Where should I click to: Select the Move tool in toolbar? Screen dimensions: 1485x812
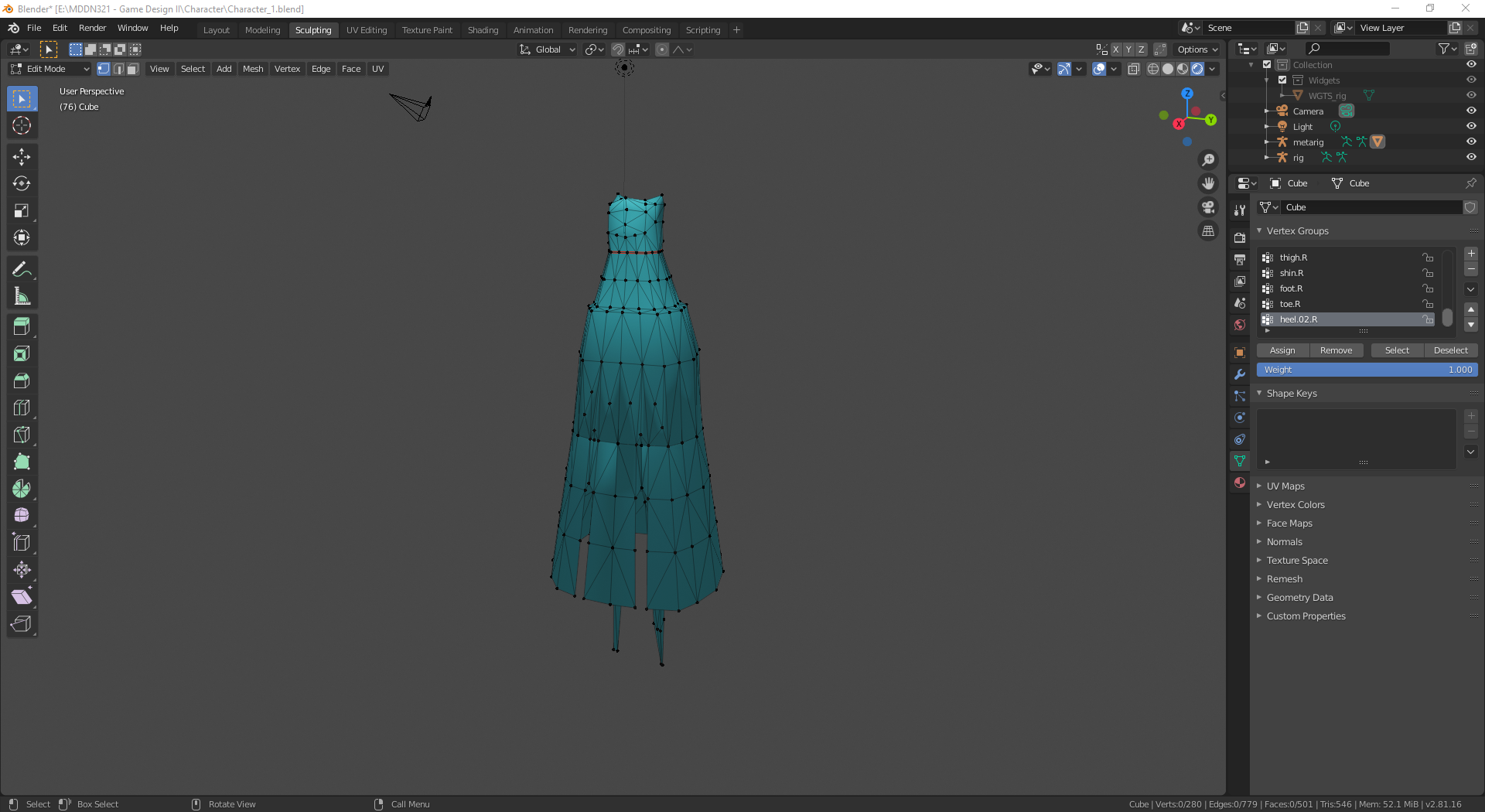click(22, 157)
